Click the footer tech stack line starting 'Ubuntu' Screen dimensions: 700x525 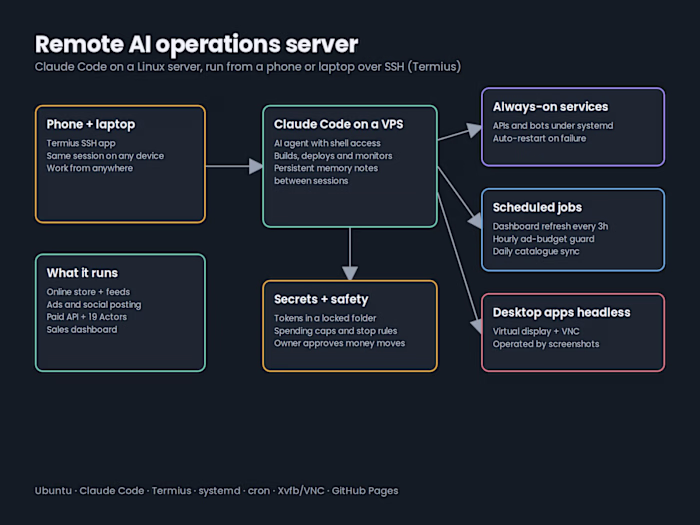coord(217,491)
